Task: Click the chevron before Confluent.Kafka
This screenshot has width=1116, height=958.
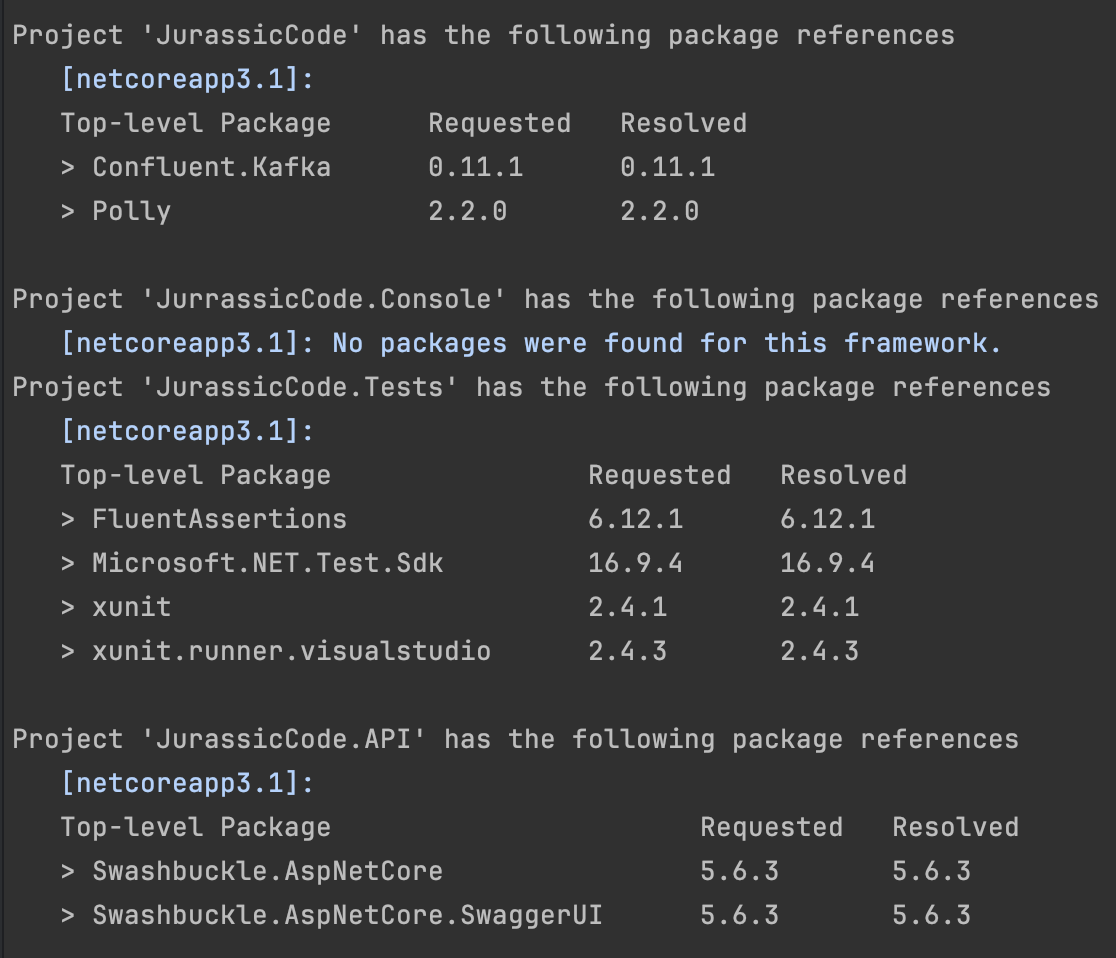Action: [68, 167]
